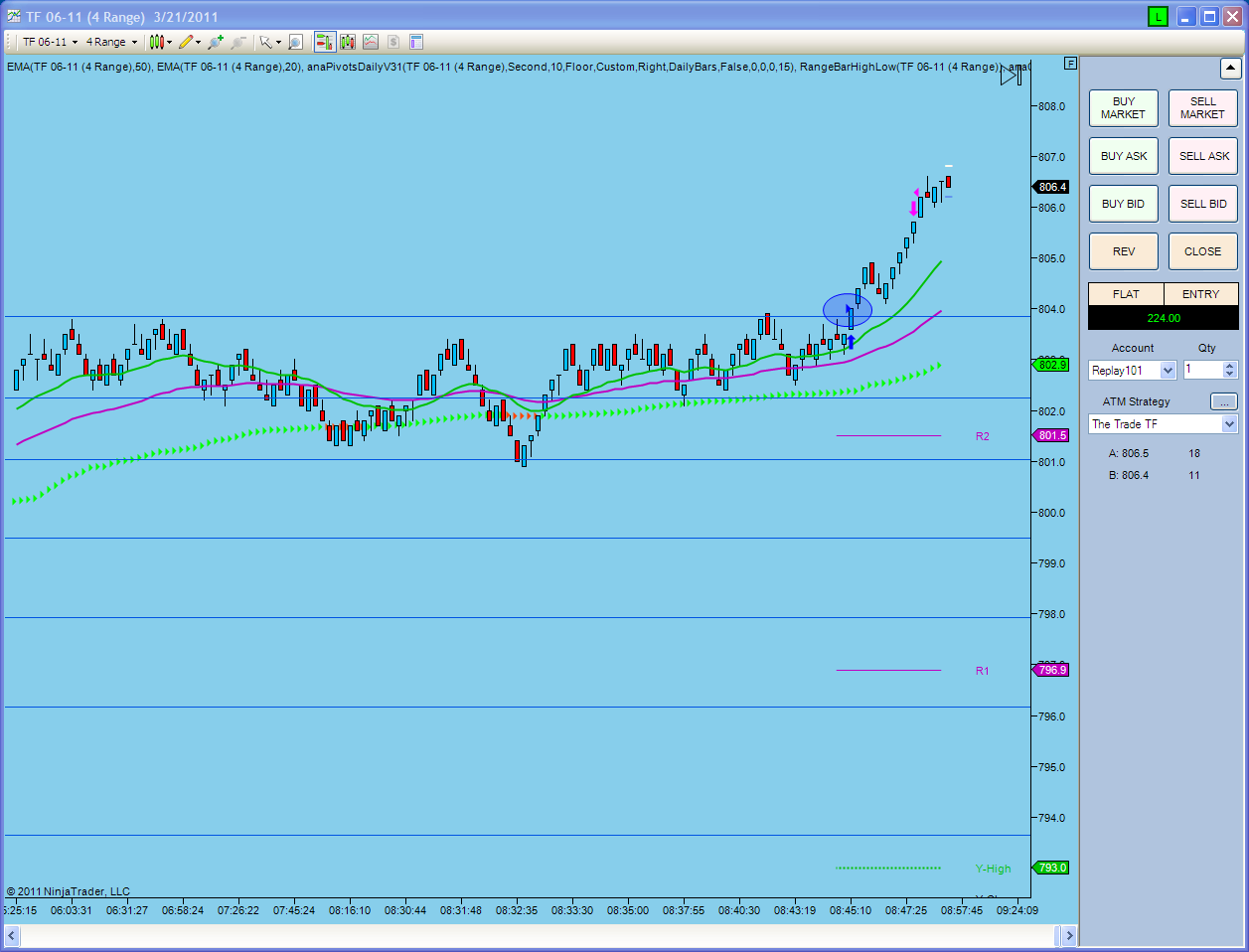Click the horizontal scrollbar right arrow
The height and width of the screenshot is (952, 1249).
click(x=1068, y=935)
